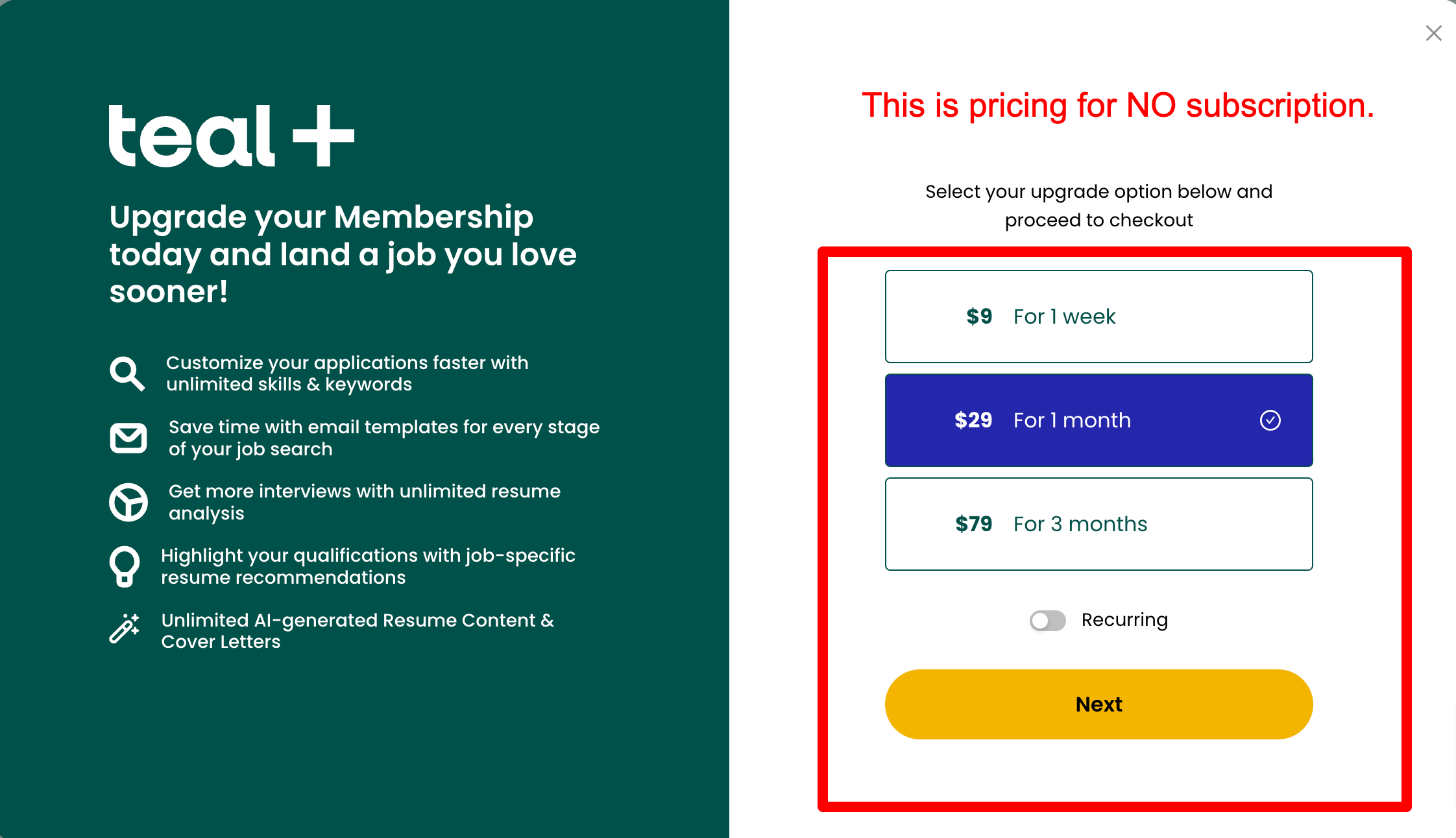Screen dimensions: 1456x838
Task: Close the upgrade dialog with X
Action: (x=1433, y=33)
